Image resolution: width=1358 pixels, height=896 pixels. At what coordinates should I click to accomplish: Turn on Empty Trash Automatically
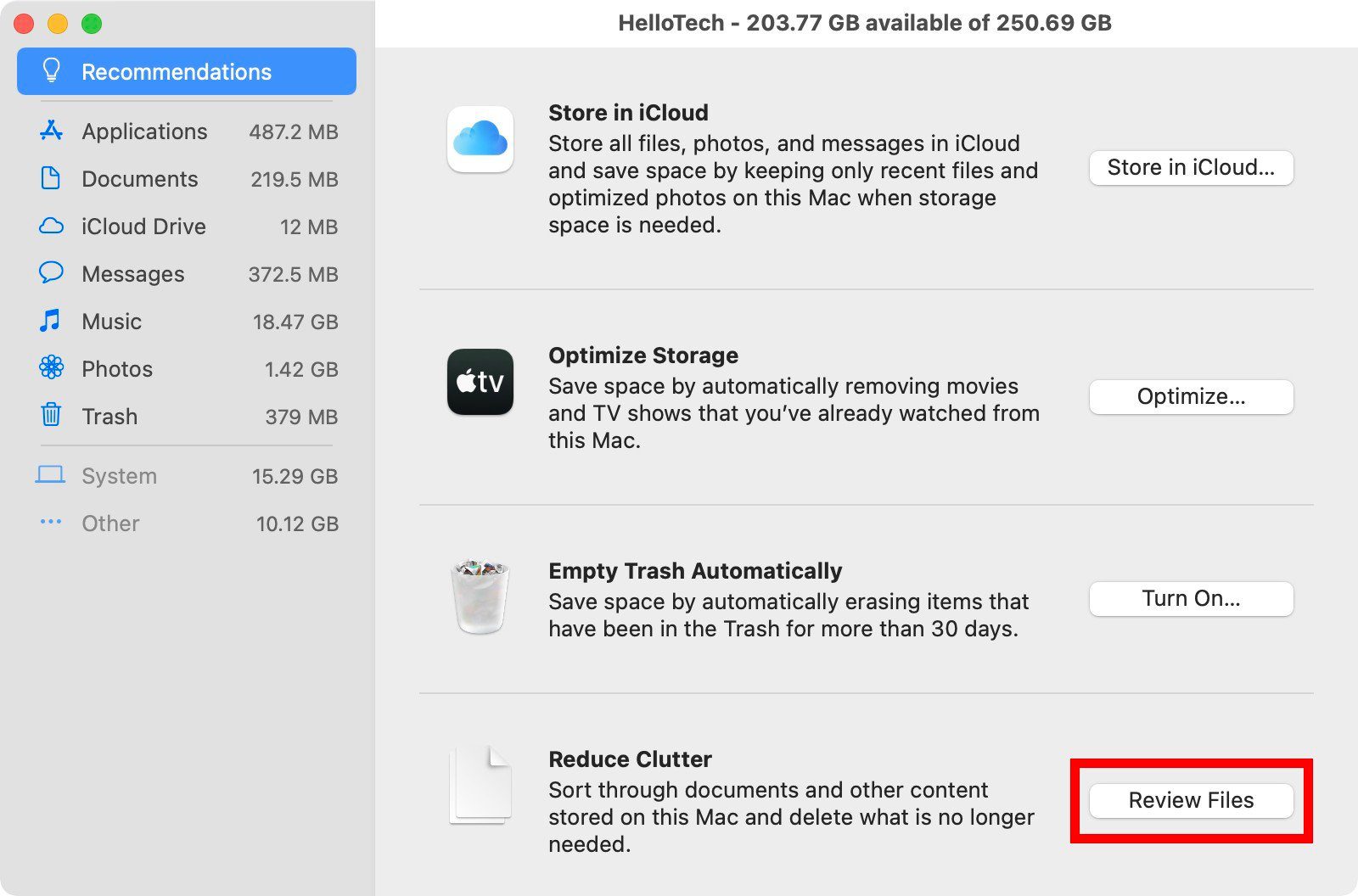[1192, 599]
